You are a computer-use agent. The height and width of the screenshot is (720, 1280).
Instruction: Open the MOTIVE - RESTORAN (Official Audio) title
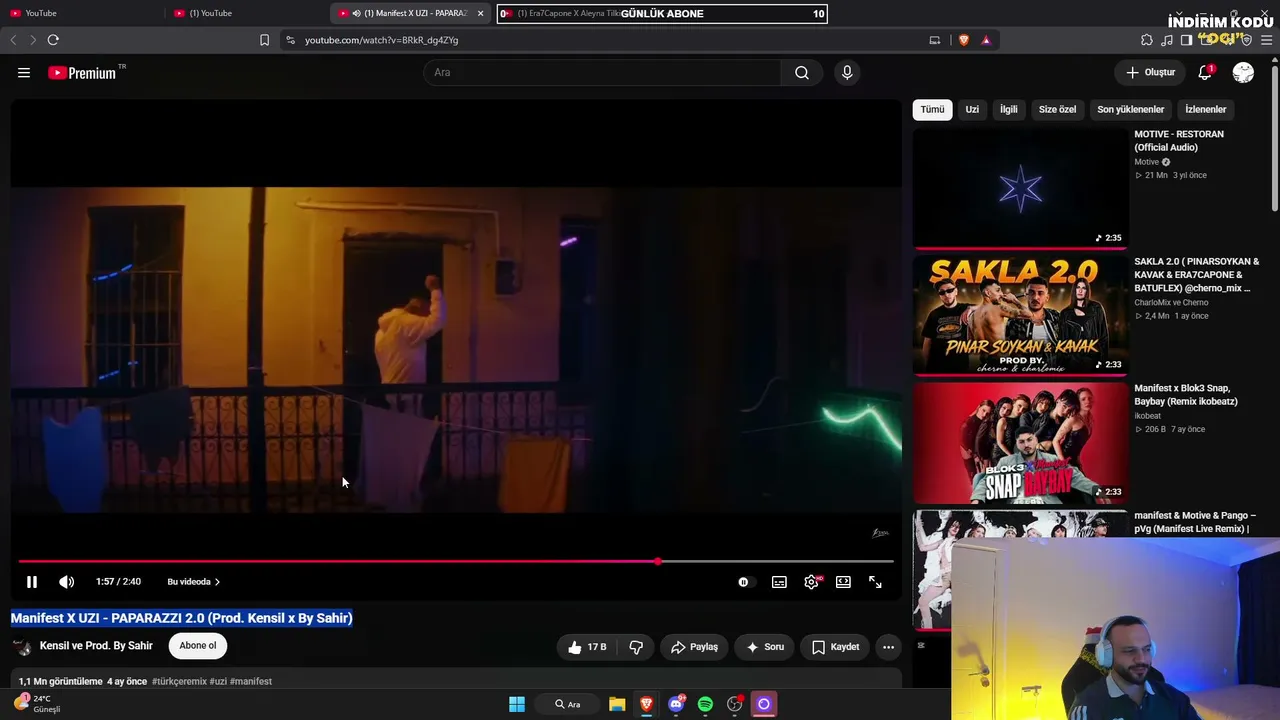pos(1179,141)
